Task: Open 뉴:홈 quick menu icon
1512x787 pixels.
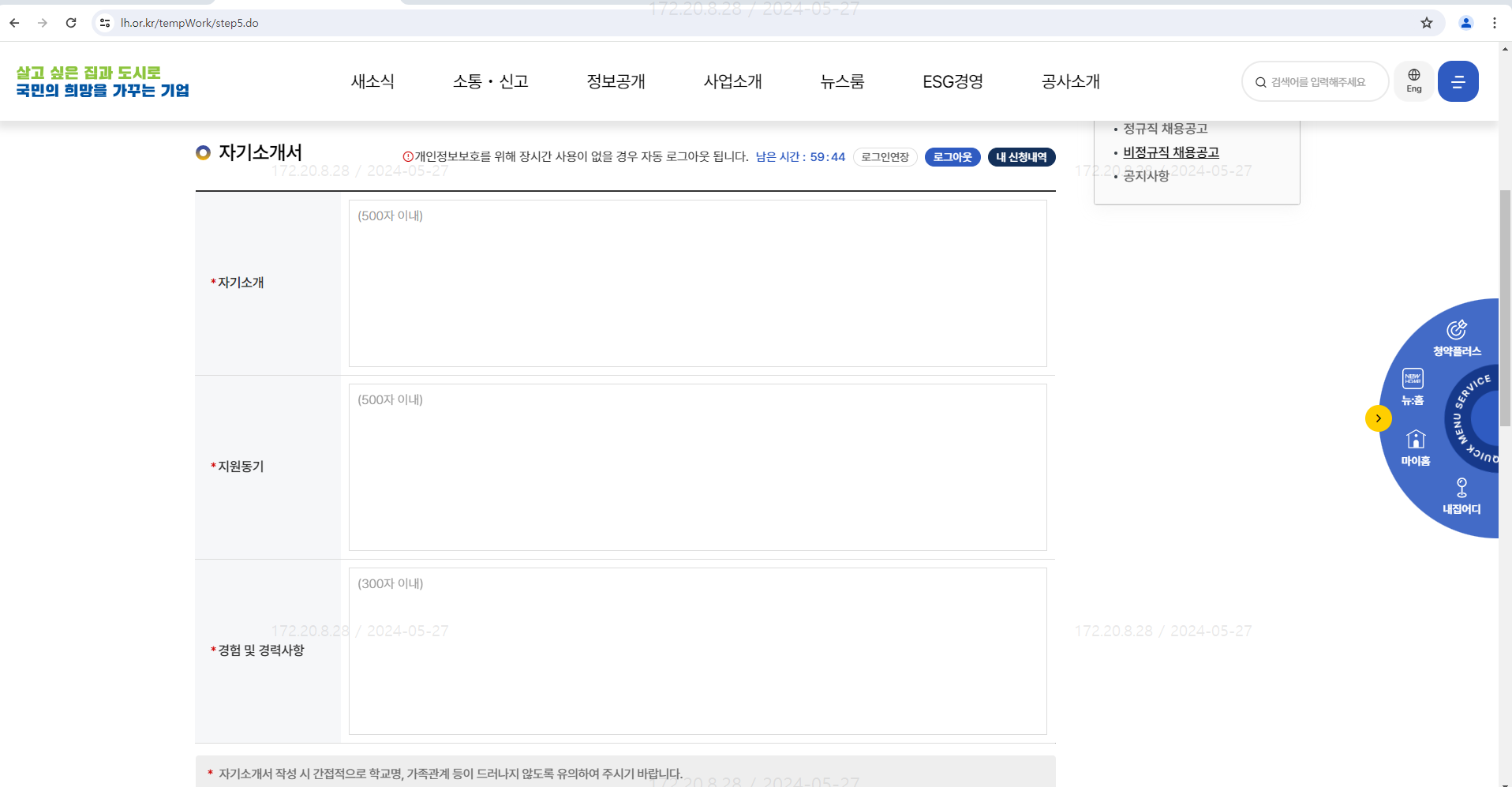Action: (1413, 387)
